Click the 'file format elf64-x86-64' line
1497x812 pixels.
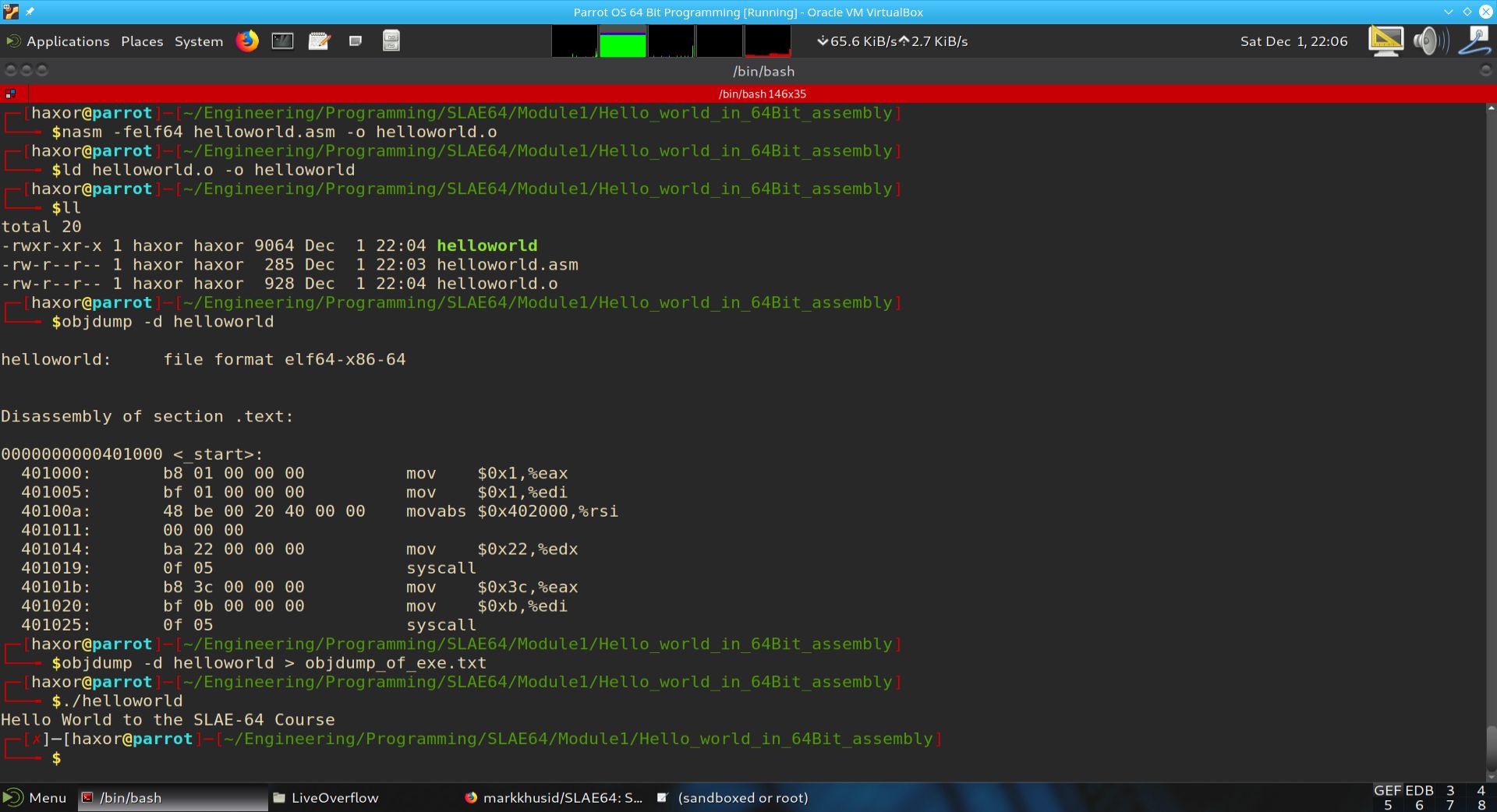(285, 359)
